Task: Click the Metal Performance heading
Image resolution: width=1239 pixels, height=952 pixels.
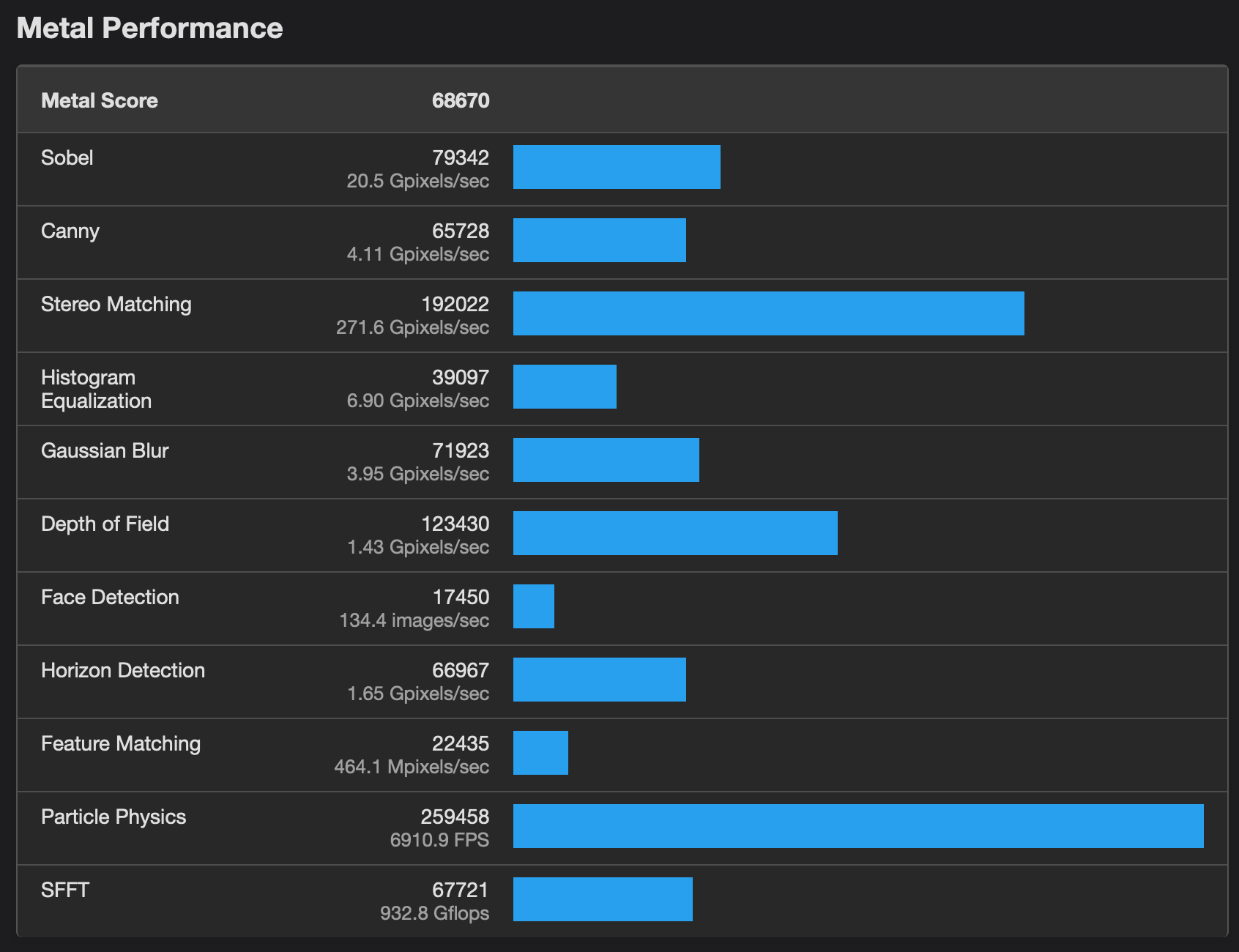Action: [x=149, y=28]
